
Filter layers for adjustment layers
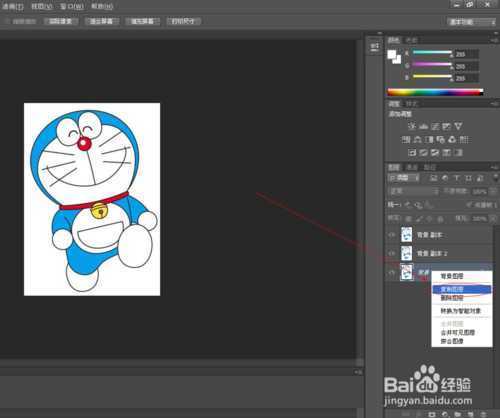coord(445,178)
